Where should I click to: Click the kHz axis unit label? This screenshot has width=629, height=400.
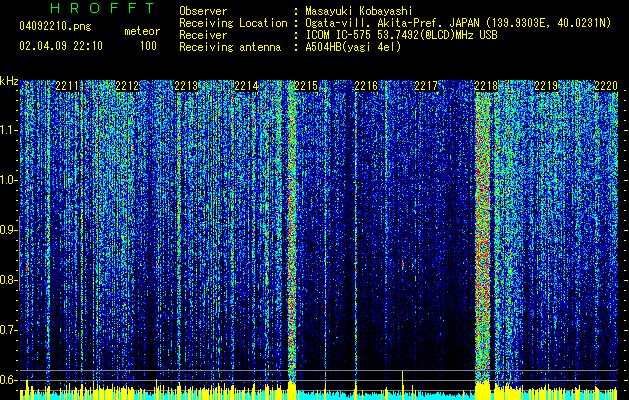9,81
